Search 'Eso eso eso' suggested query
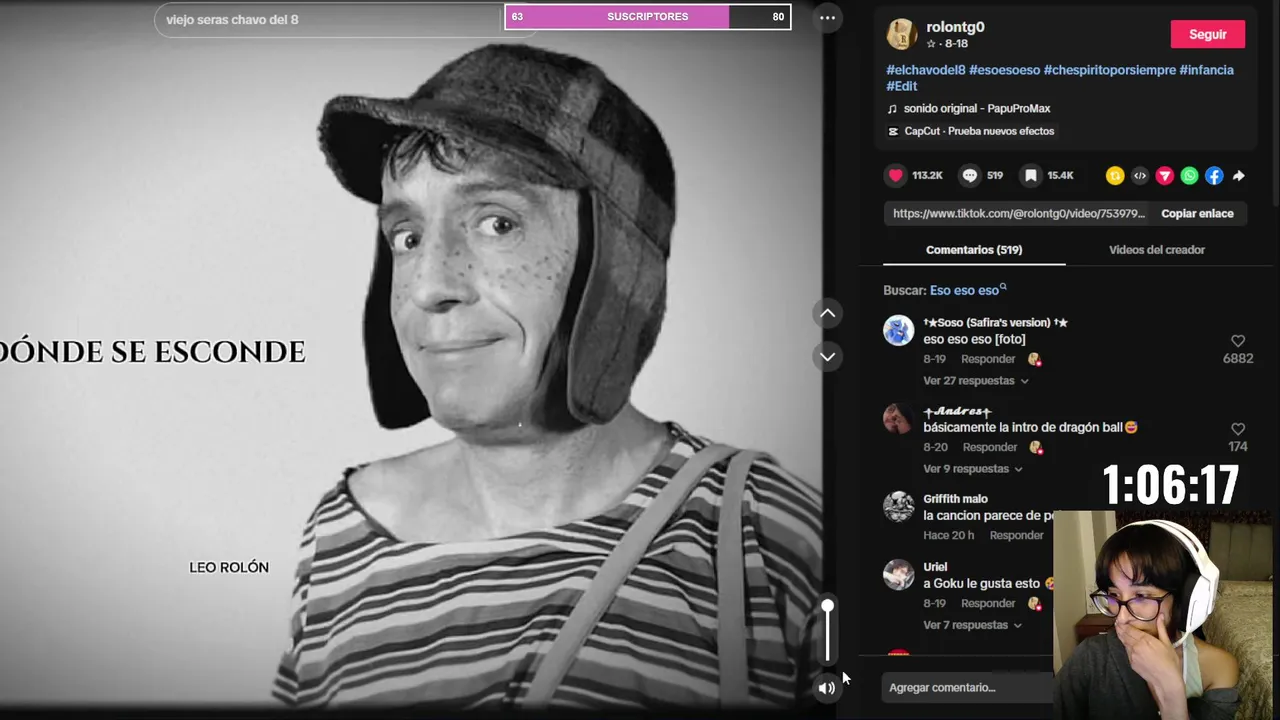 click(964, 290)
